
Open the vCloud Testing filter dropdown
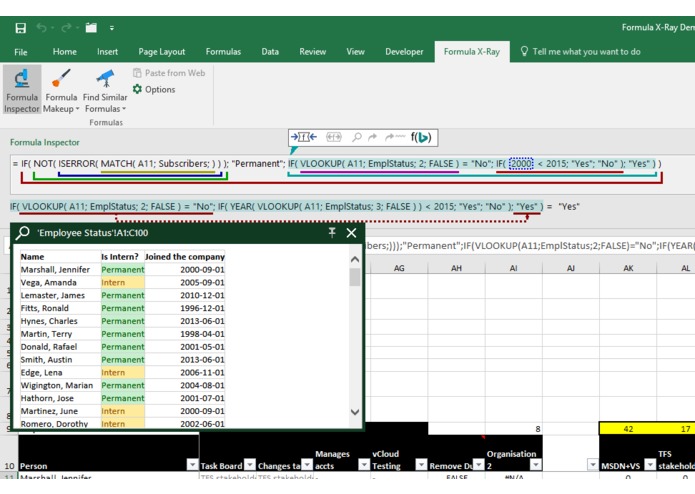pos(421,464)
